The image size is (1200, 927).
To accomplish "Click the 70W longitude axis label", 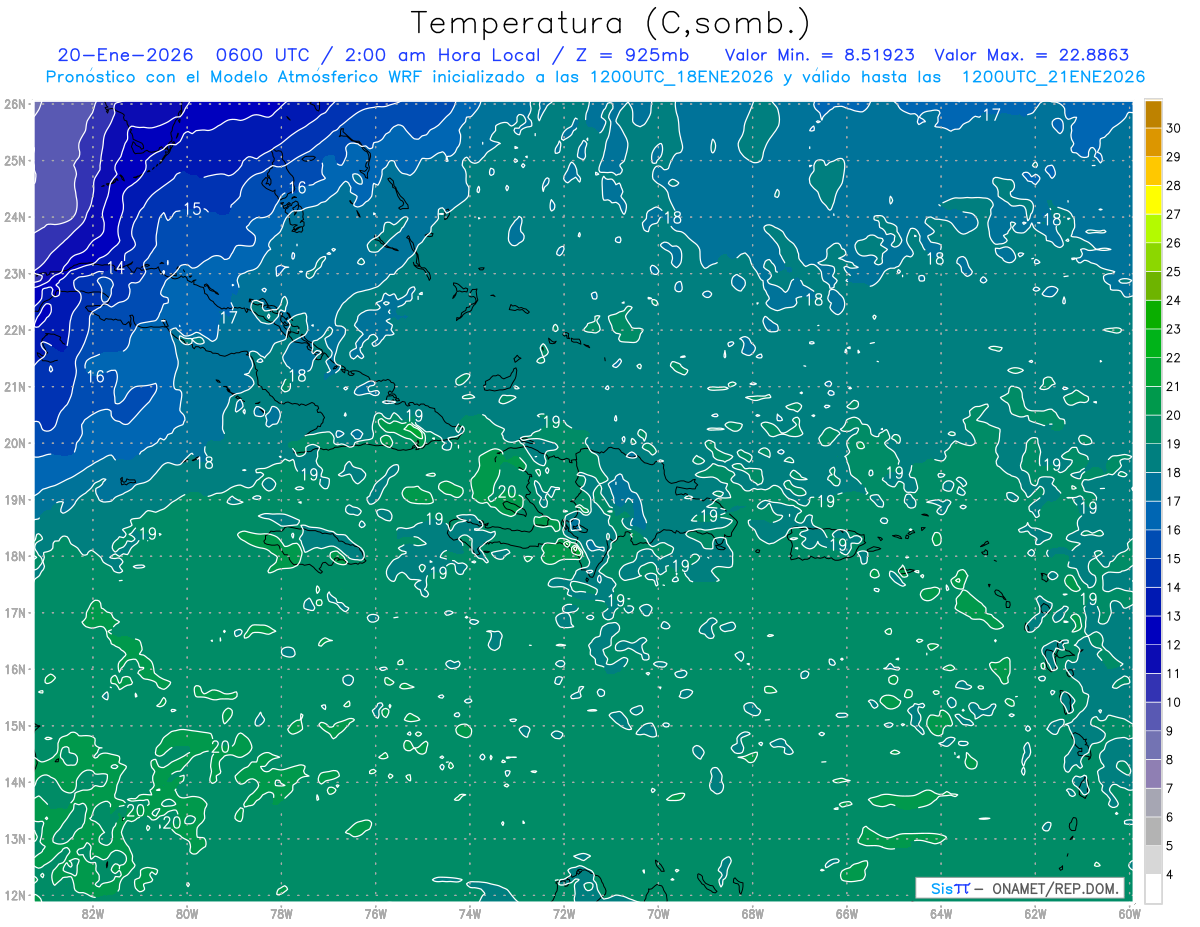I will coord(658,912).
